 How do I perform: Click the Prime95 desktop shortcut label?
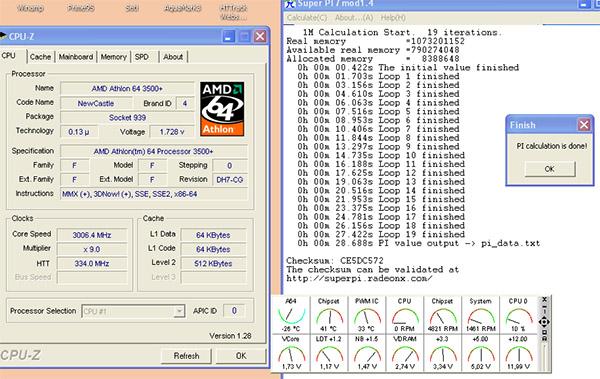coord(81,8)
